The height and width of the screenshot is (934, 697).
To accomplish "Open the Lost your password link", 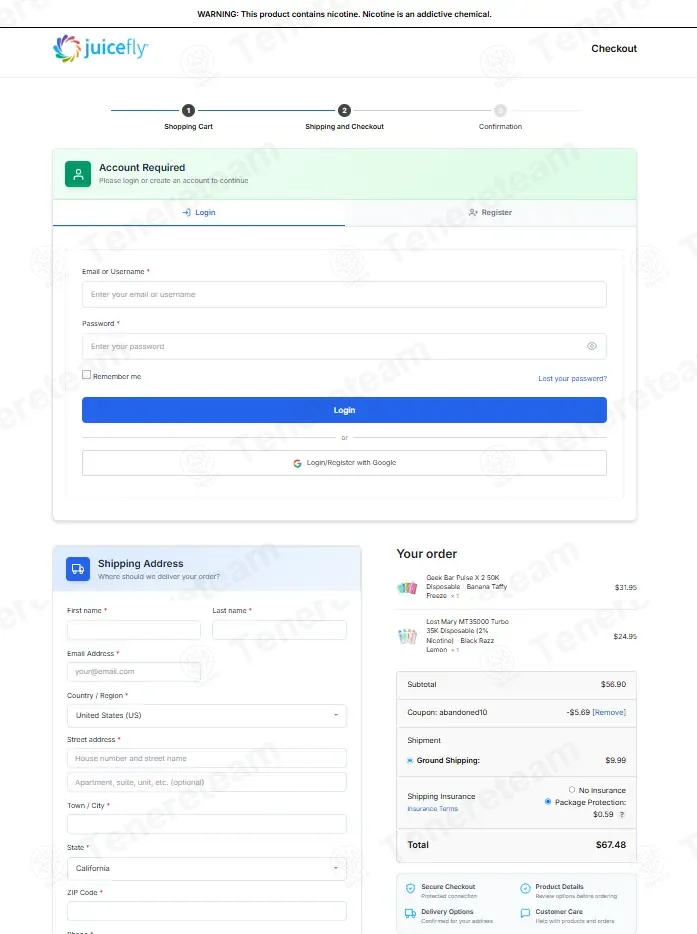I will coord(572,378).
